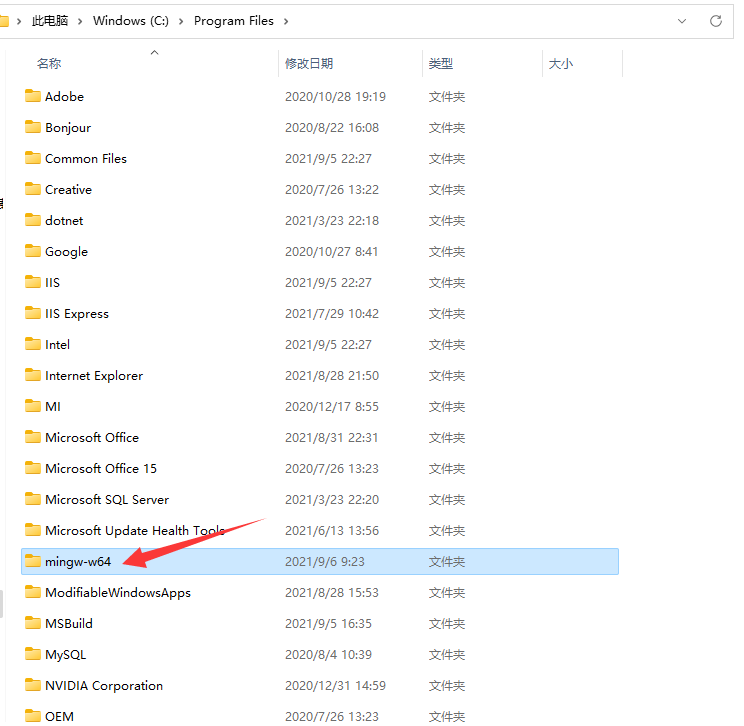Viewport: 744px width, 726px height.
Task: Select the Internet Explorer folder name
Action: pos(94,376)
